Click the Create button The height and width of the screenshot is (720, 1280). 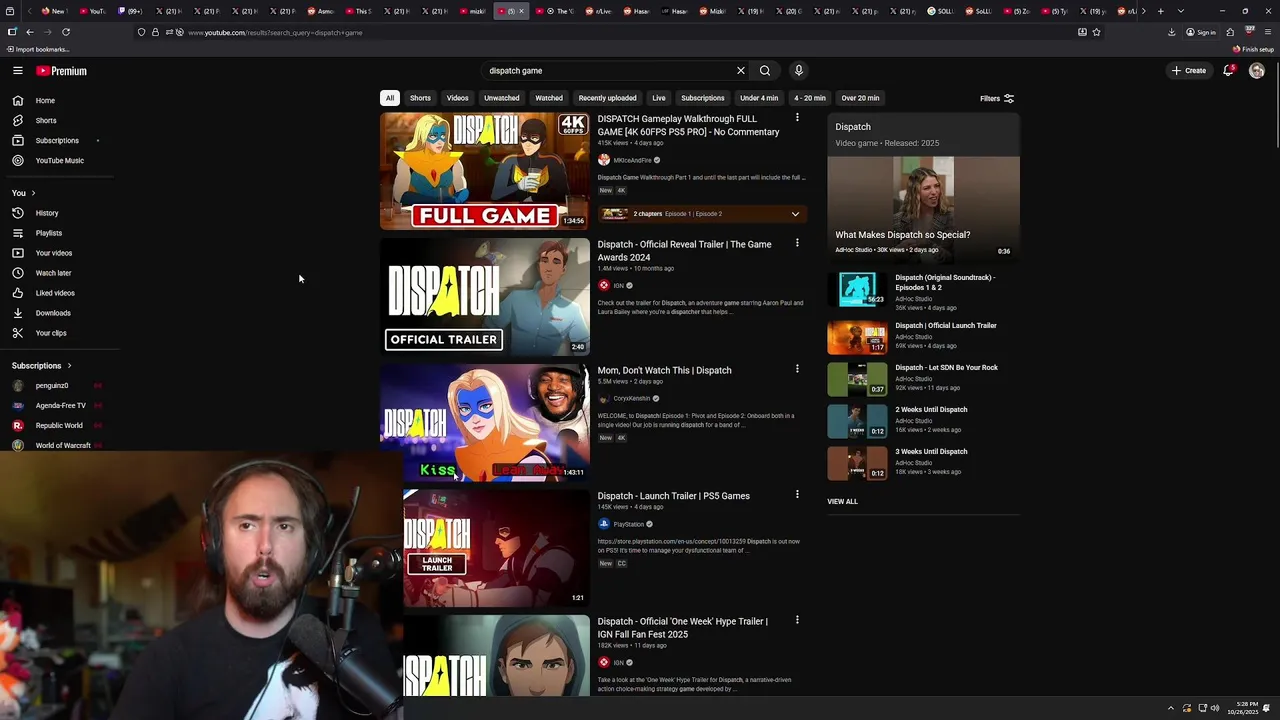pyautogui.click(x=1189, y=71)
